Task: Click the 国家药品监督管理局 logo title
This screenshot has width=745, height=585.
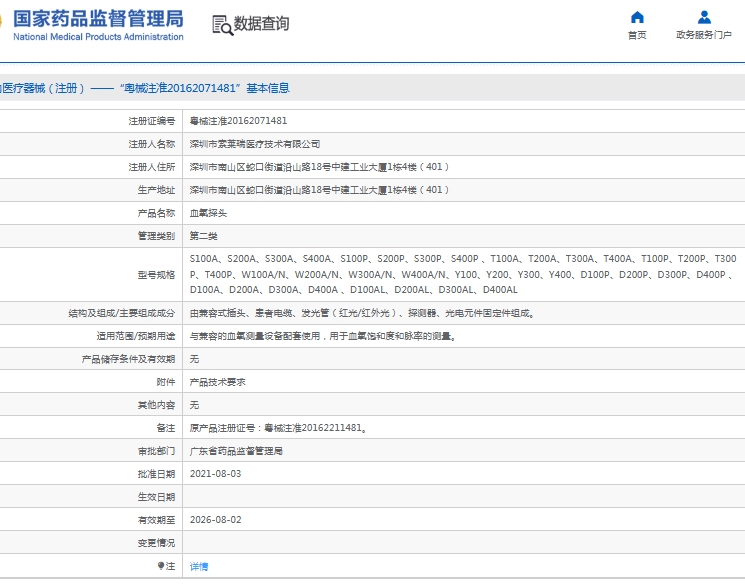Action: pos(98,18)
